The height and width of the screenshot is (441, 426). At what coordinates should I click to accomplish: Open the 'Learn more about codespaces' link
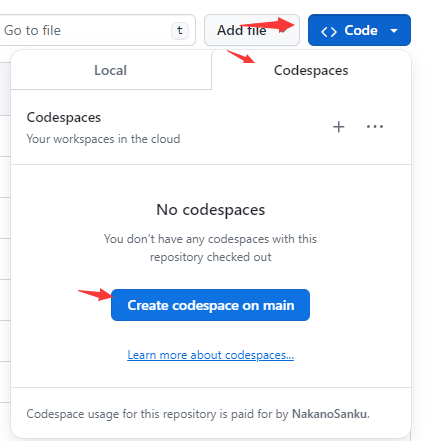click(210, 355)
